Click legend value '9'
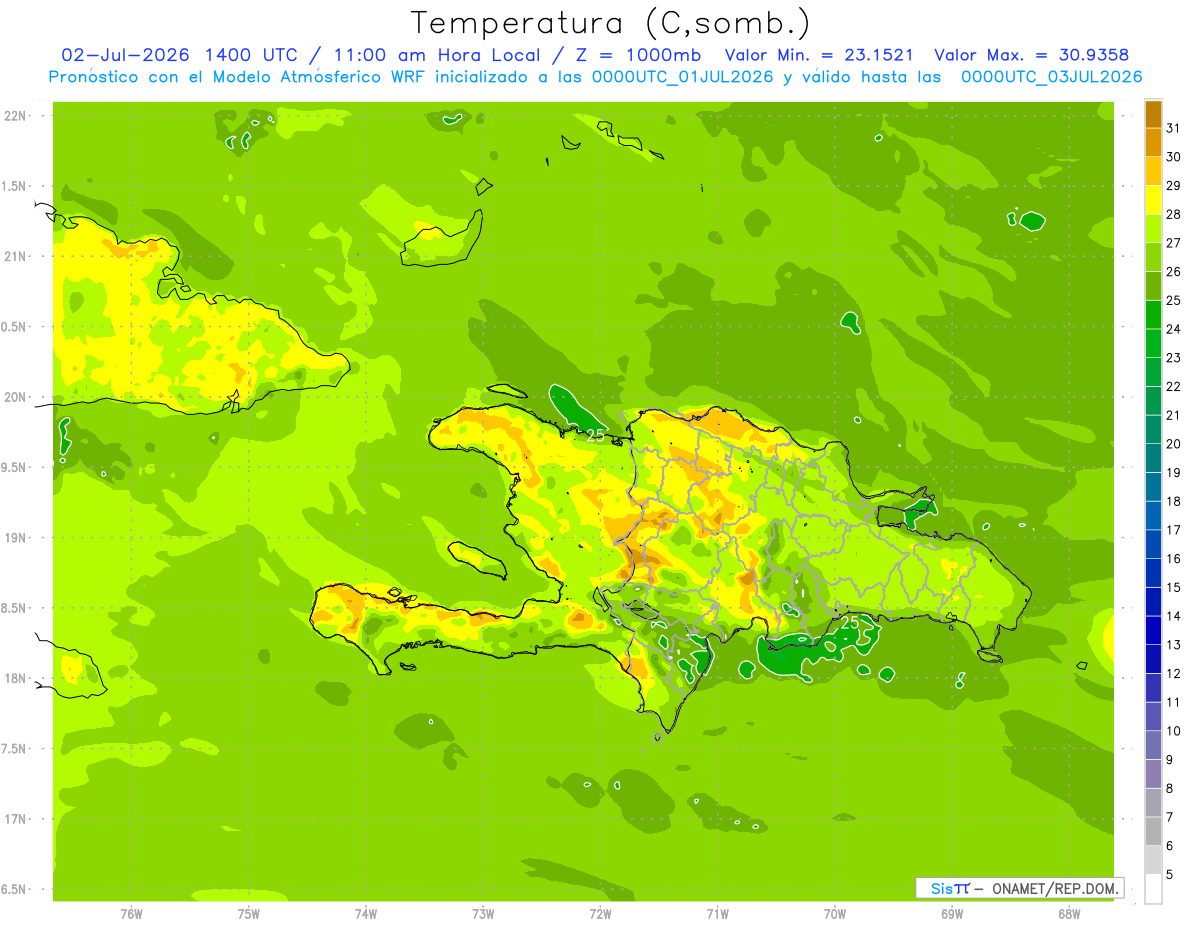 point(1170,760)
